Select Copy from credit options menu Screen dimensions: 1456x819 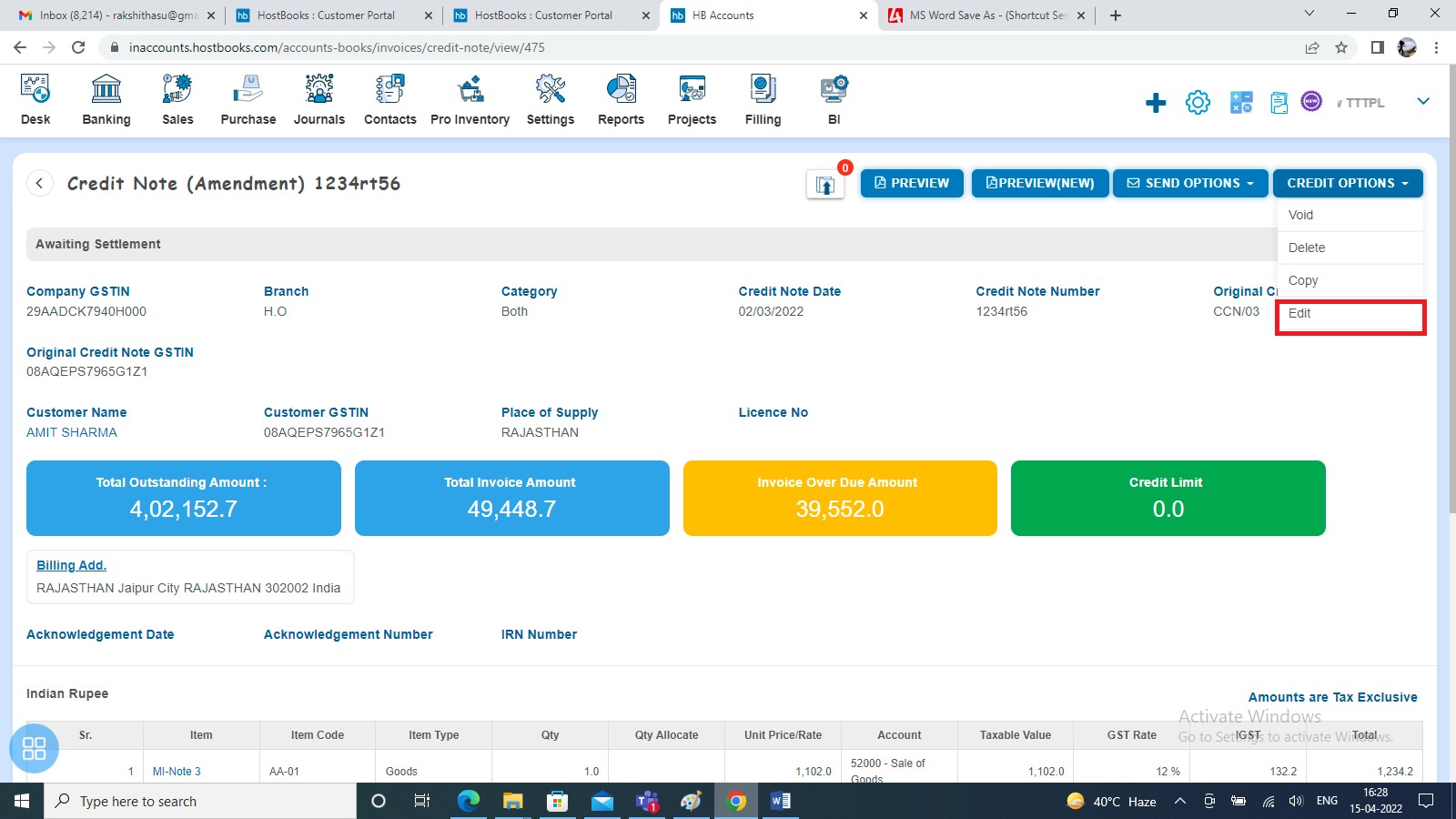click(x=1350, y=280)
